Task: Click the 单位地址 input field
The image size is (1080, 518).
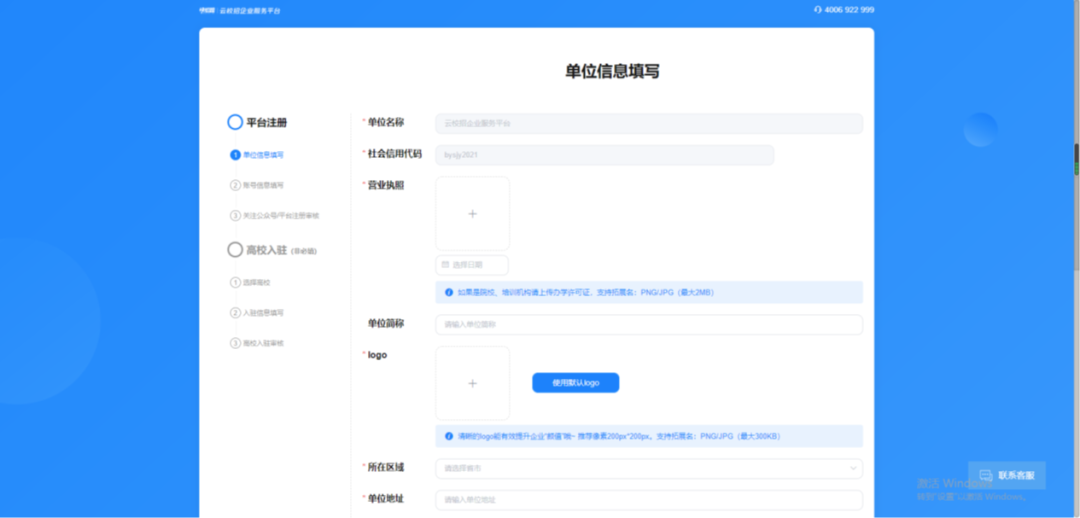Action: [648, 500]
